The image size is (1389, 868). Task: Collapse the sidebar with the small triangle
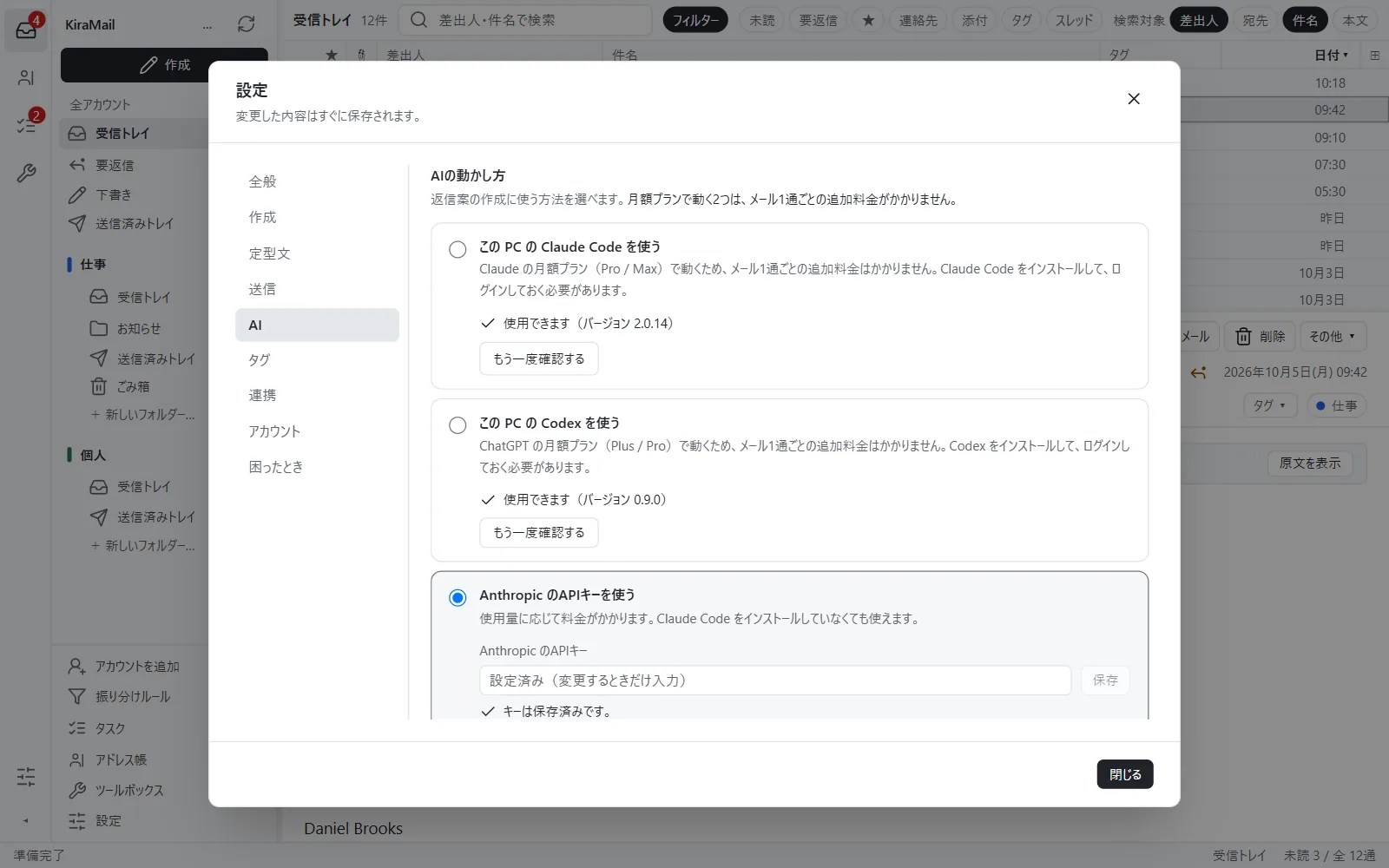25,820
